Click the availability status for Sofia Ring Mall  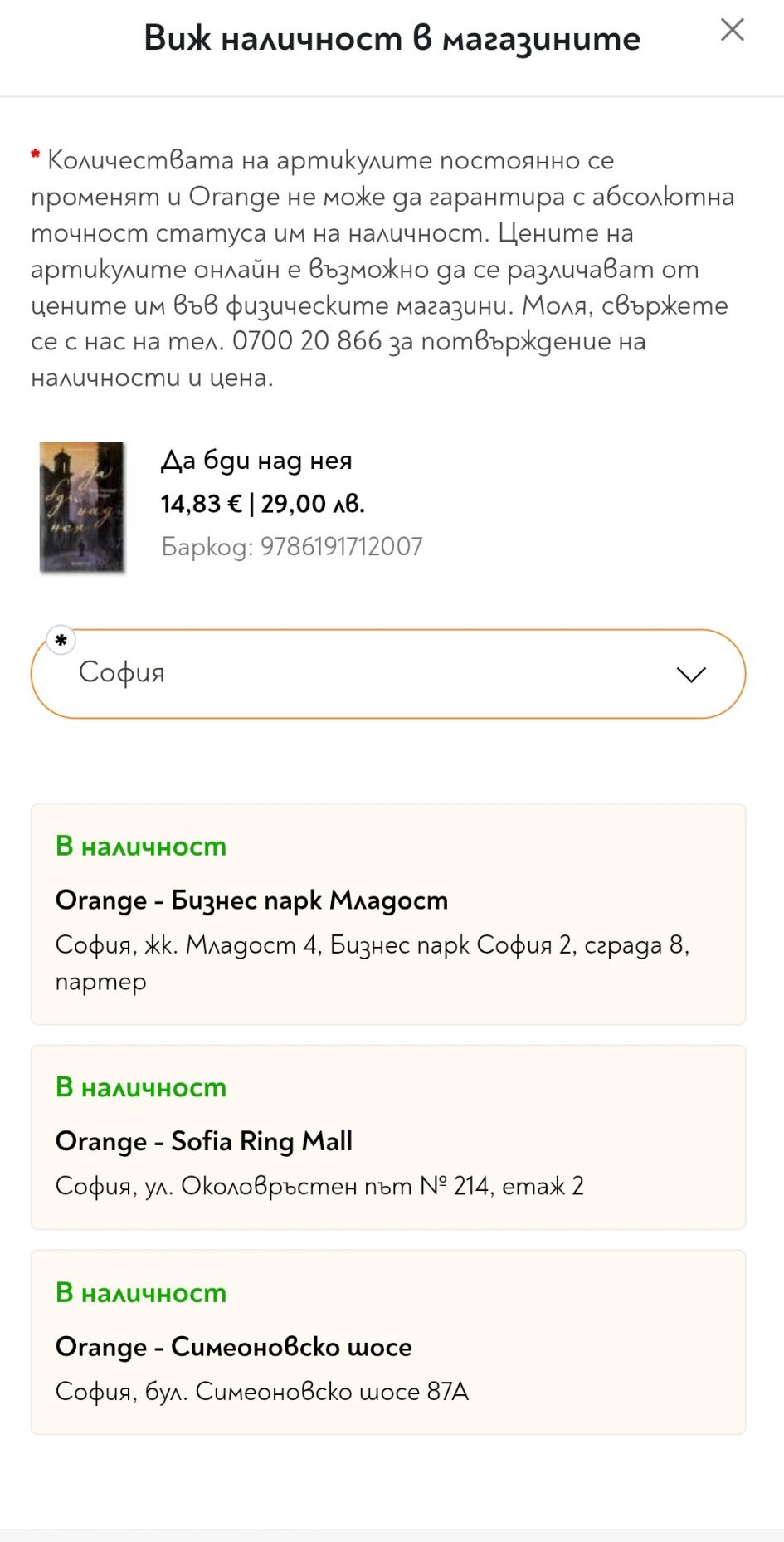(x=141, y=1087)
